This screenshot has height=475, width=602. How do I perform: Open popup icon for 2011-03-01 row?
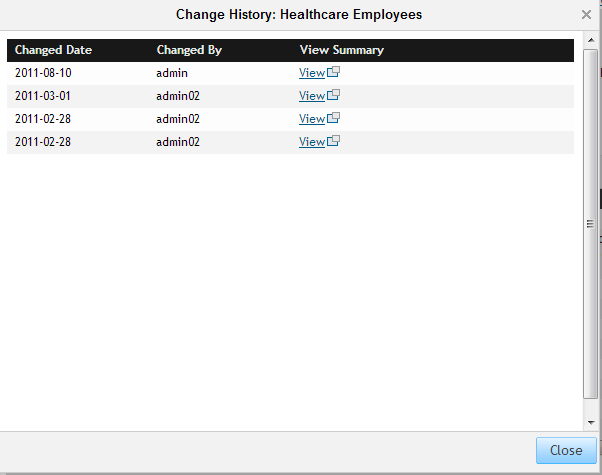click(333, 95)
